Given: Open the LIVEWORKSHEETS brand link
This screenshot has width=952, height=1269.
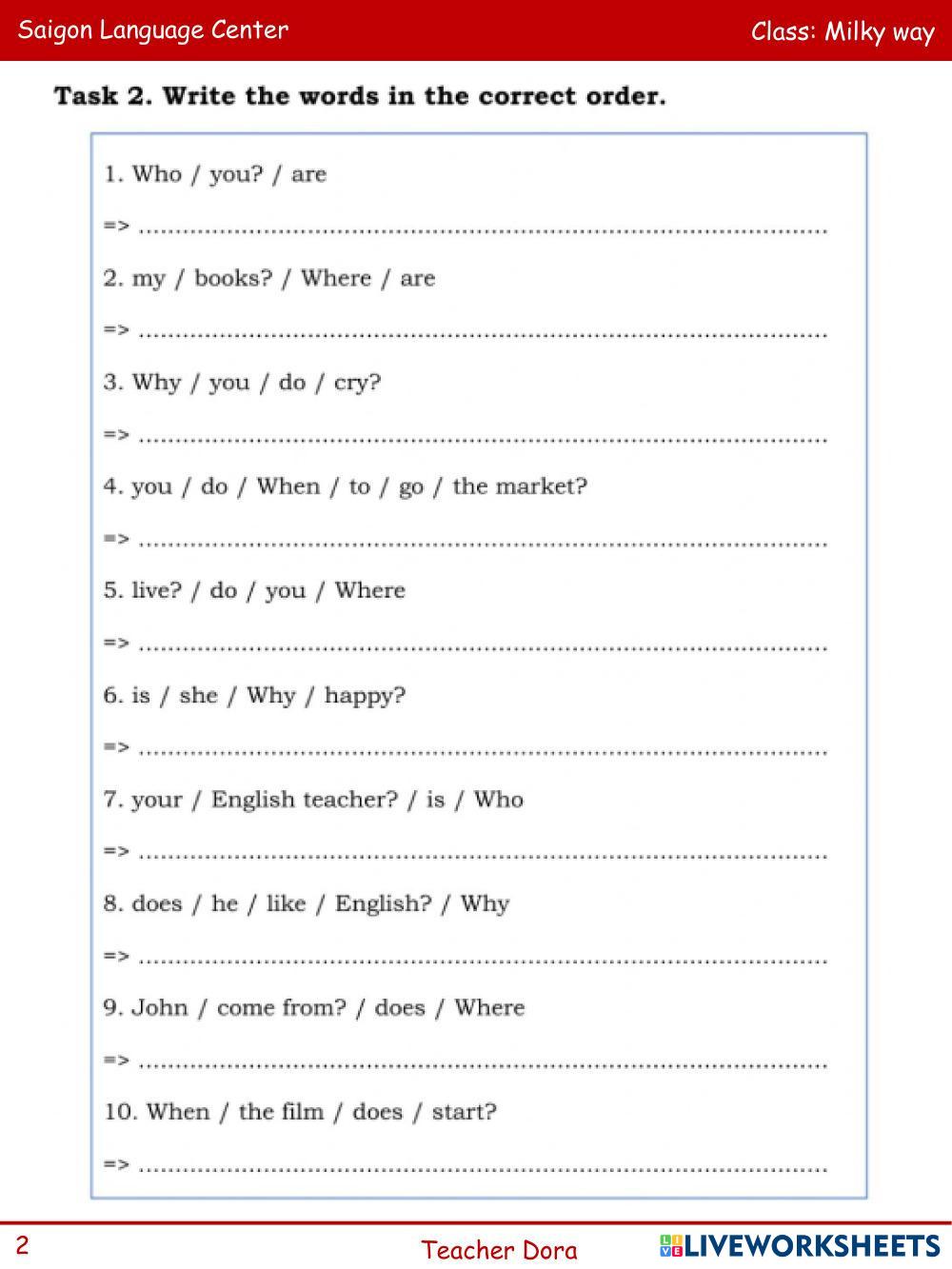Looking at the screenshot, I should [x=812, y=1245].
